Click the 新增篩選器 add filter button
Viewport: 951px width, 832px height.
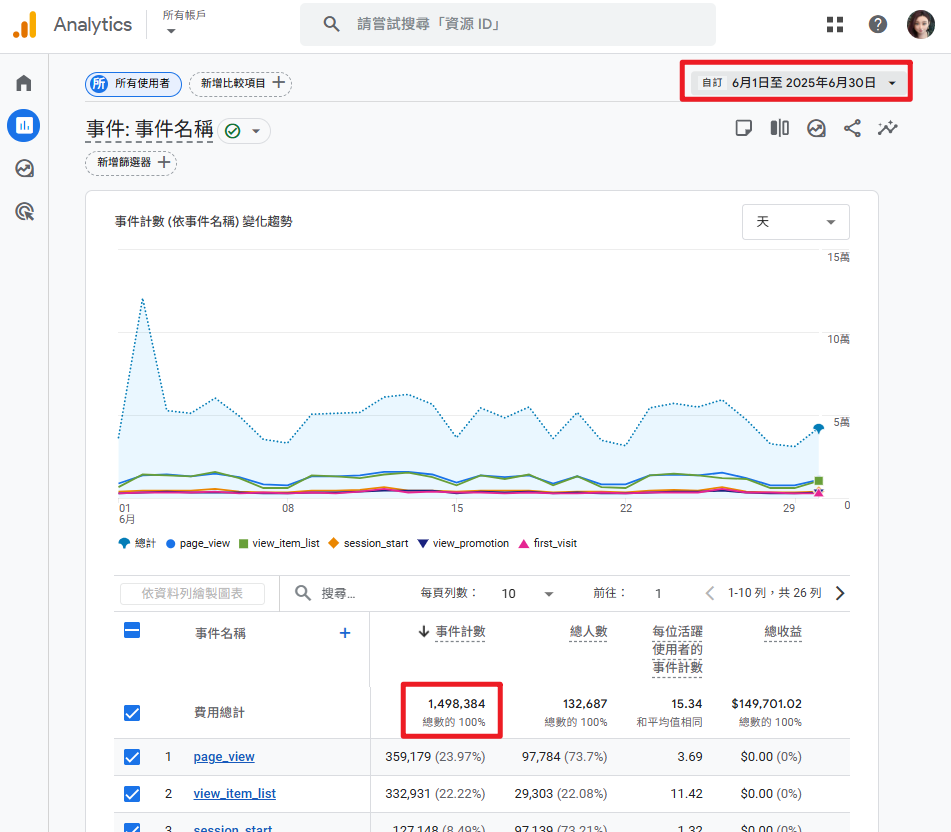click(131, 163)
